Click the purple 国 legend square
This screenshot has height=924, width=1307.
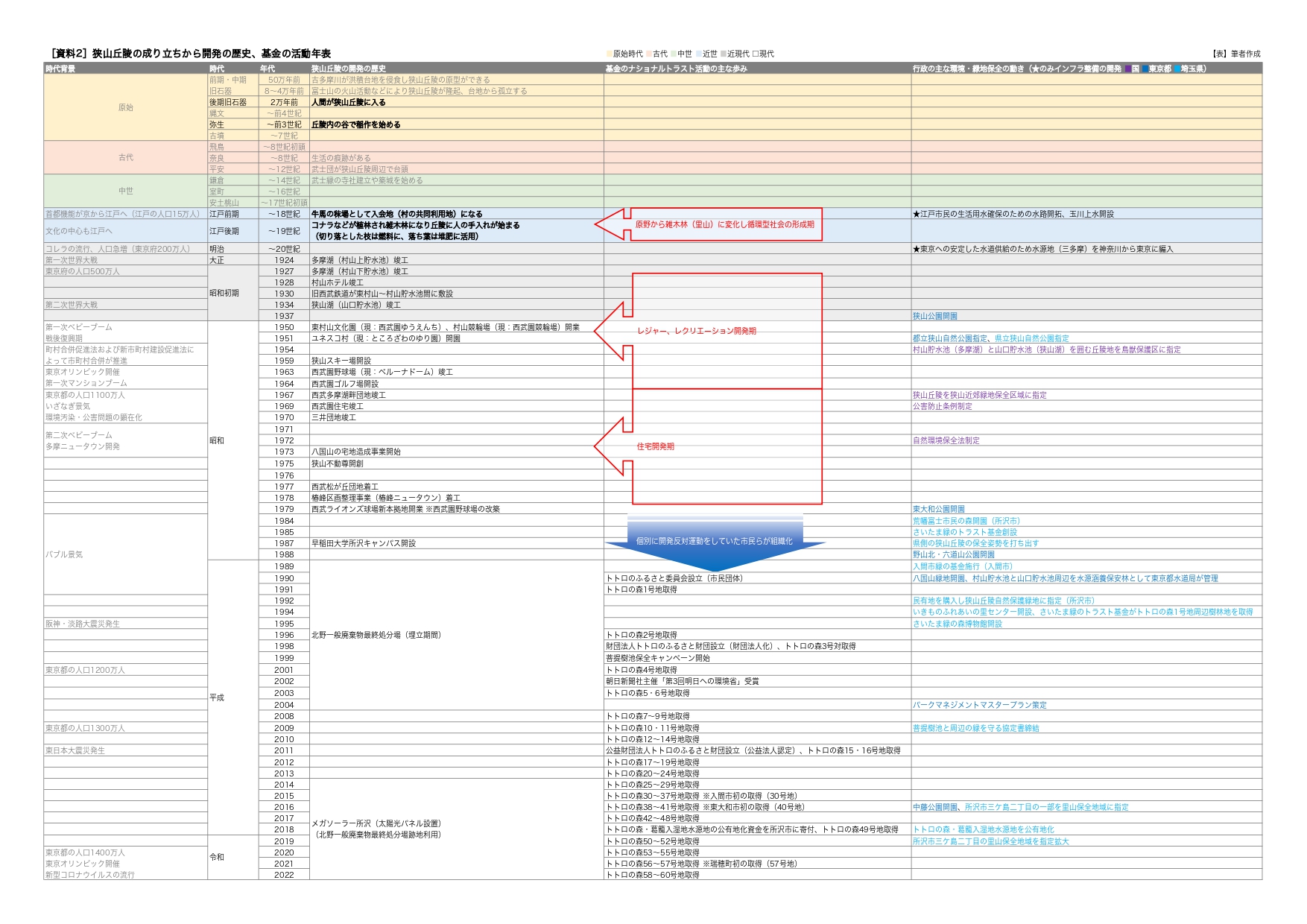pyautogui.click(x=1127, y=69)
